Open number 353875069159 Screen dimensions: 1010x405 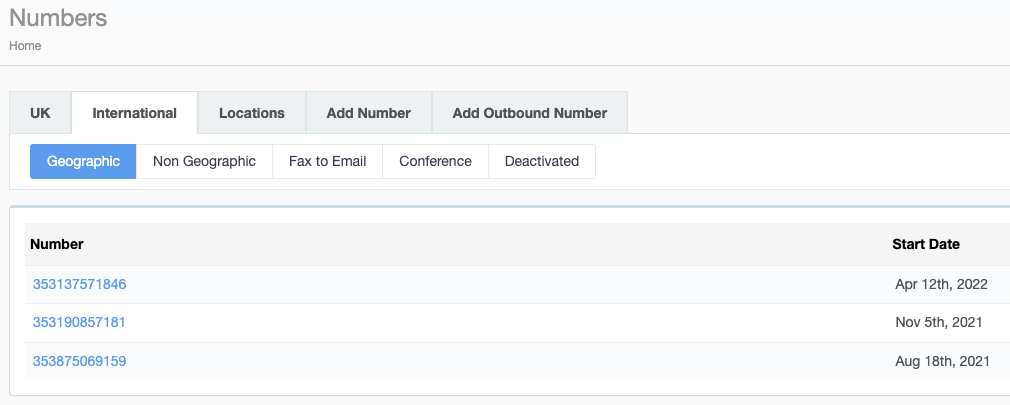79,361
